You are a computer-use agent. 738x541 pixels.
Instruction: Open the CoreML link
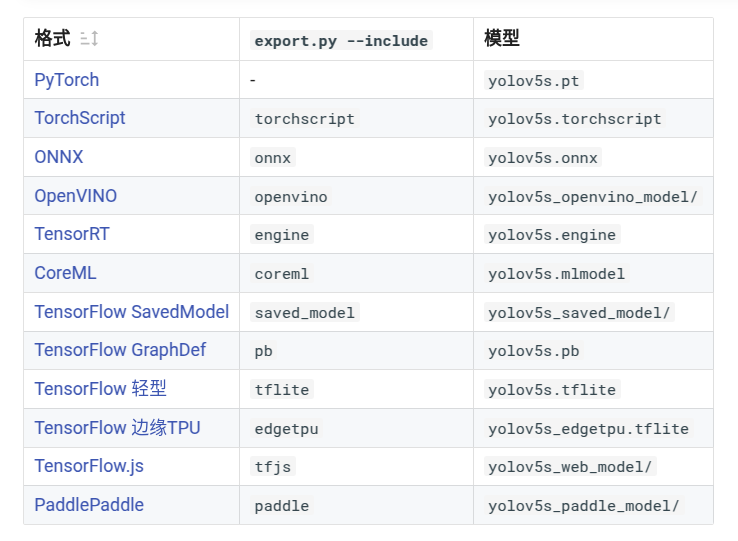coord(65,273)
